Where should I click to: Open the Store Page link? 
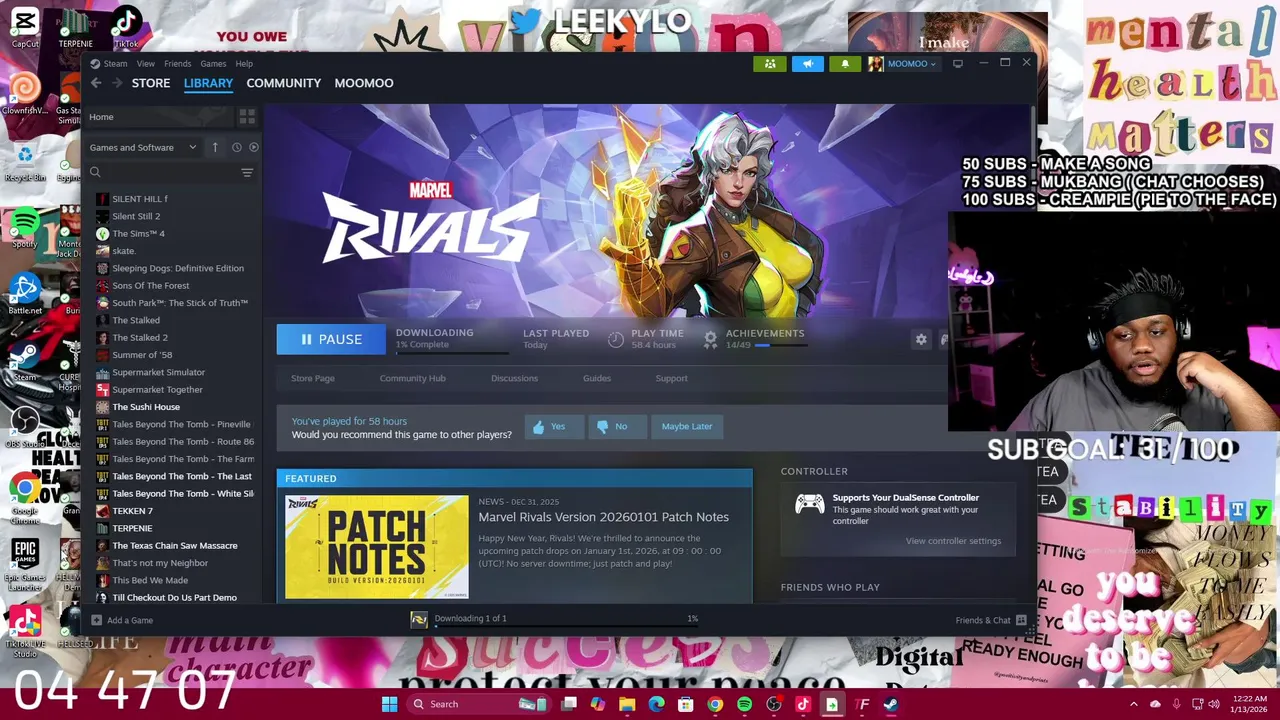tap(313, 378)
